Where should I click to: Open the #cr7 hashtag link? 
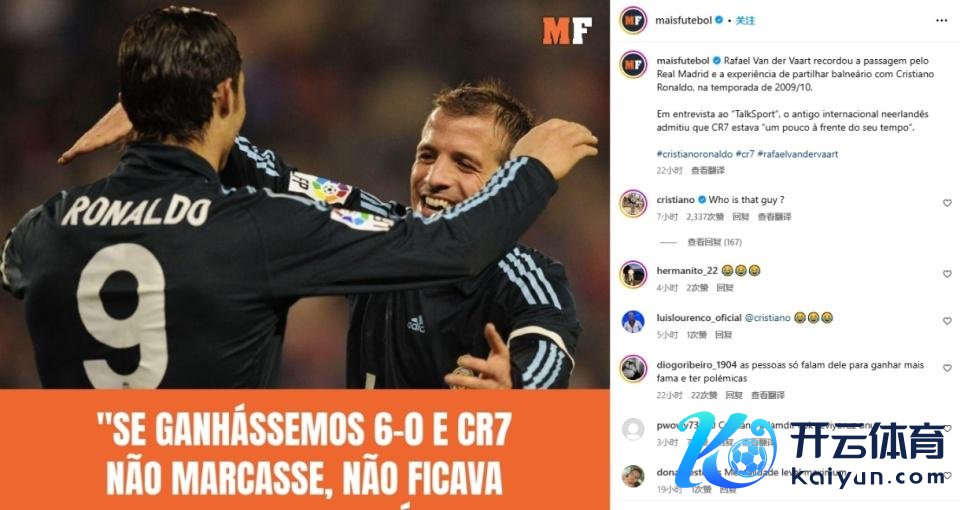pyautogui.click(x=745, y=154)
